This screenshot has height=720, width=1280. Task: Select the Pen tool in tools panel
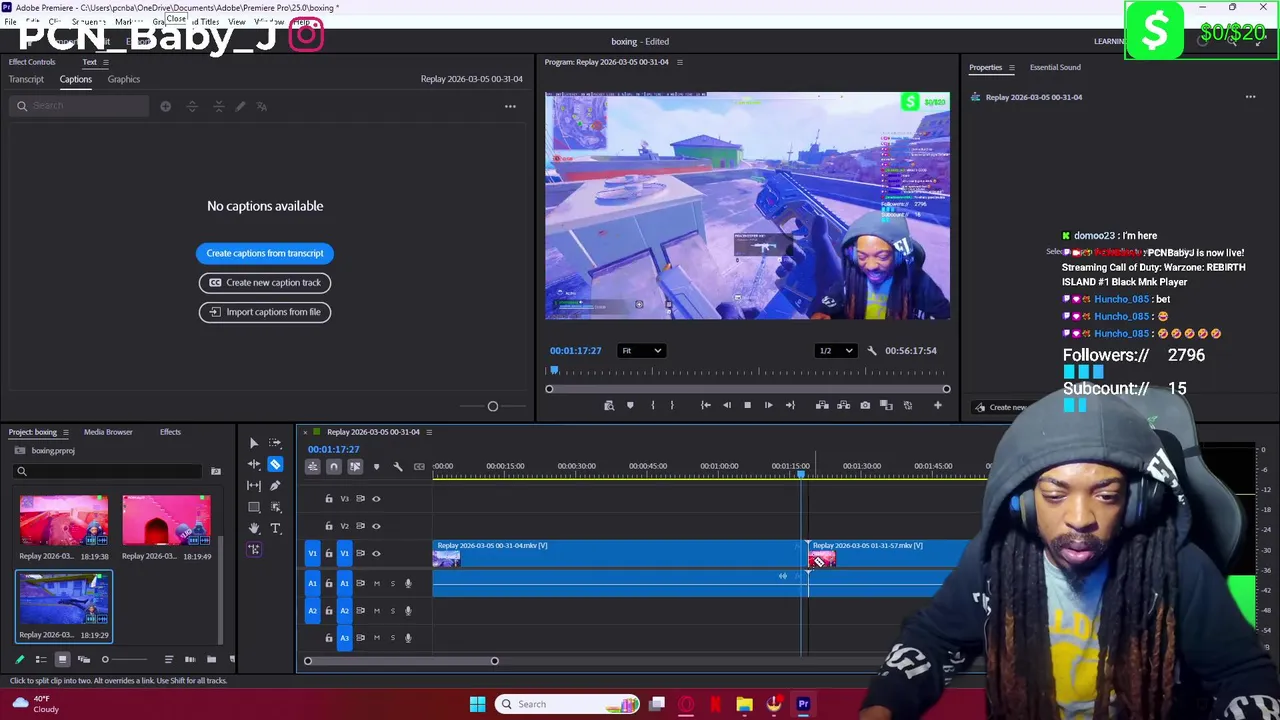pyautogui.click(x=275, y=485)
